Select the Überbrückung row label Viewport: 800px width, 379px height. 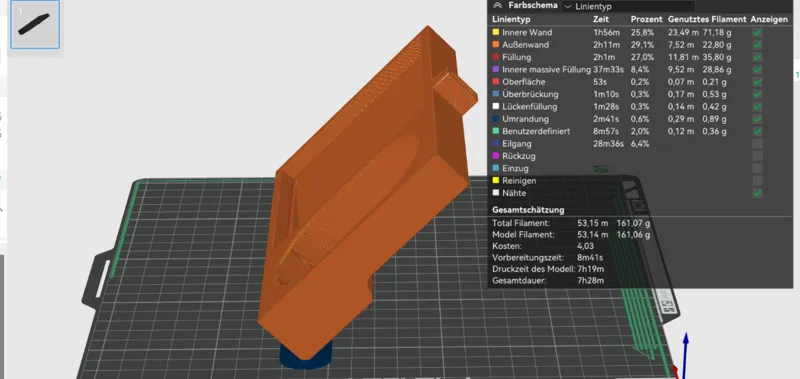click(x=530, y=94)
